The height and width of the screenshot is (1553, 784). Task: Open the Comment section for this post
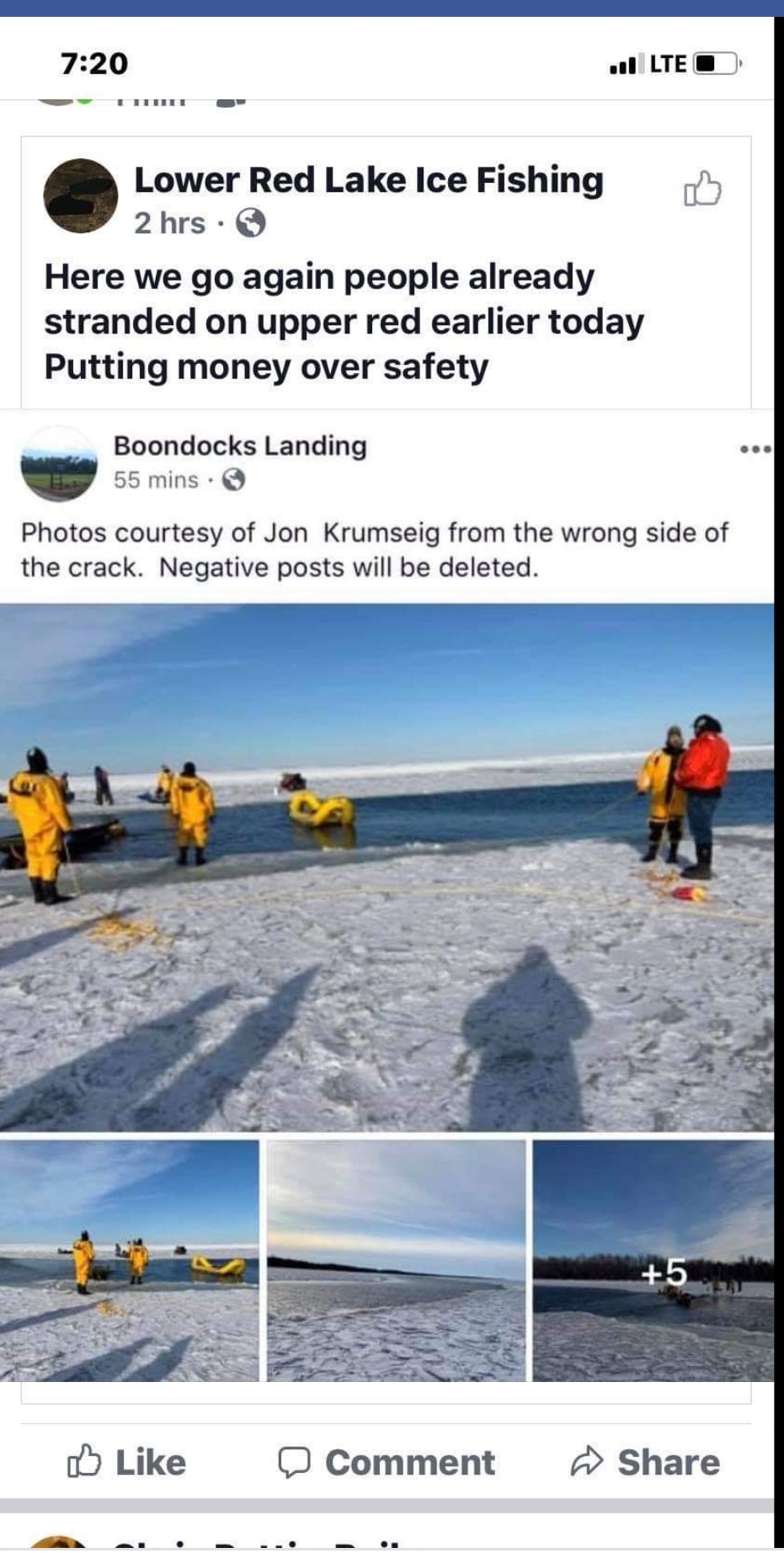click(x=387, y=1462)
